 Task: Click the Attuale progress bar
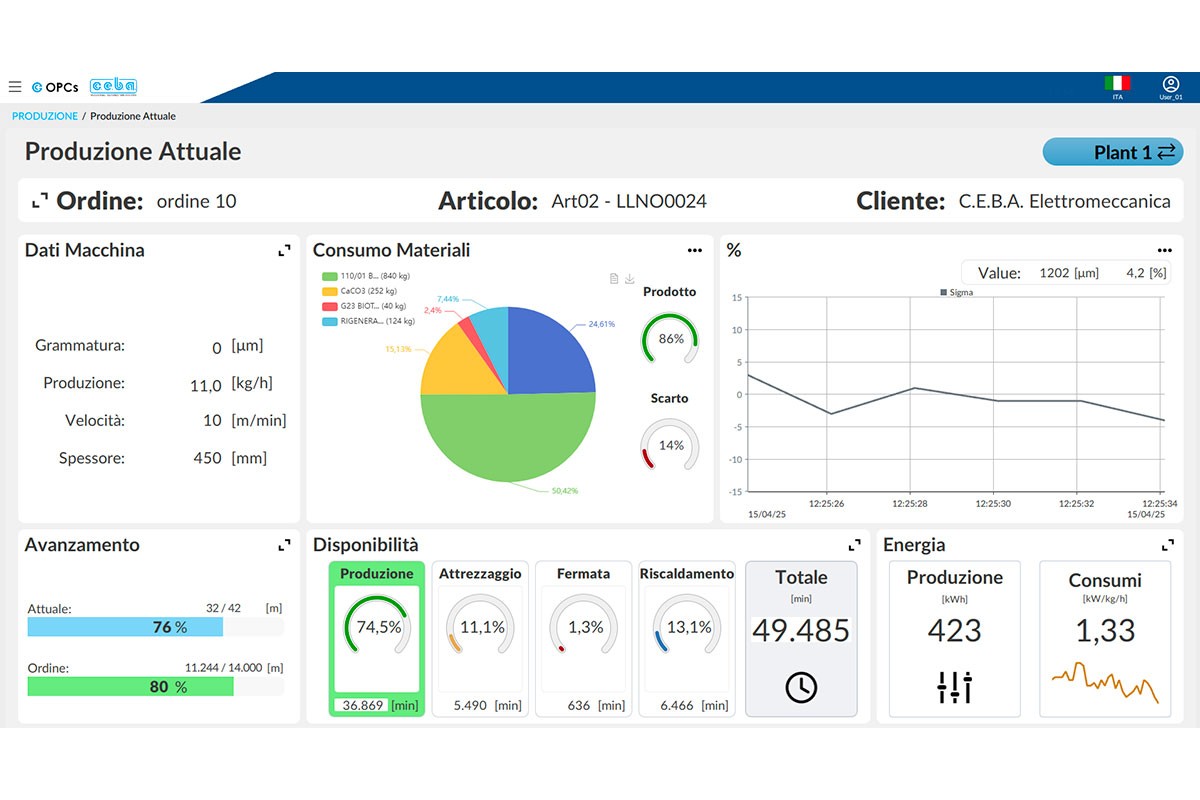(x=156, y=627)
